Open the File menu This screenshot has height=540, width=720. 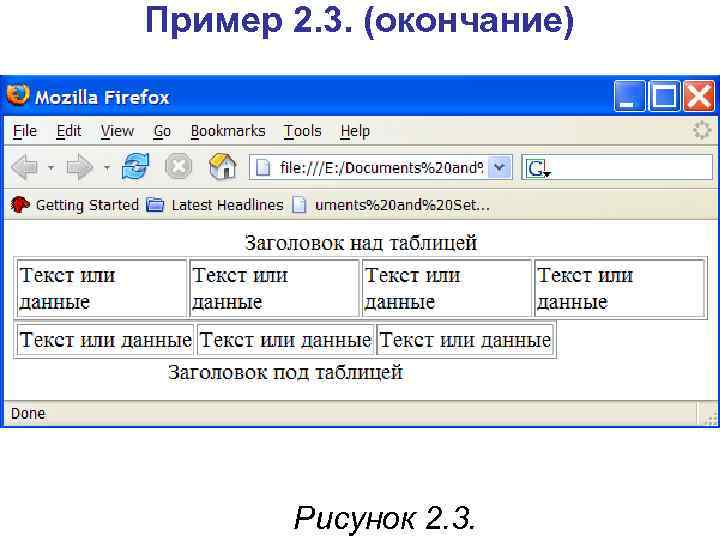[x=25, y=131]
